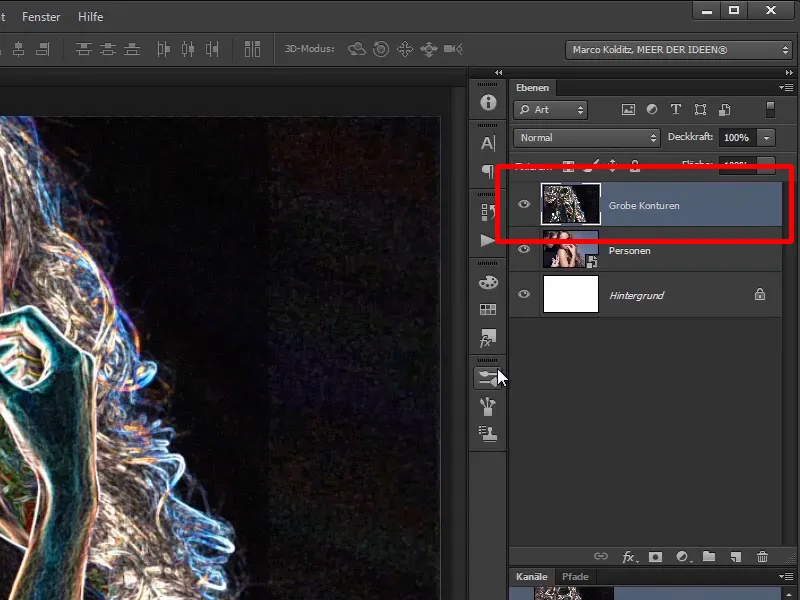Open the Hilfe menu
The width and height of the screenshot is (800, 600).
[90, 17]
